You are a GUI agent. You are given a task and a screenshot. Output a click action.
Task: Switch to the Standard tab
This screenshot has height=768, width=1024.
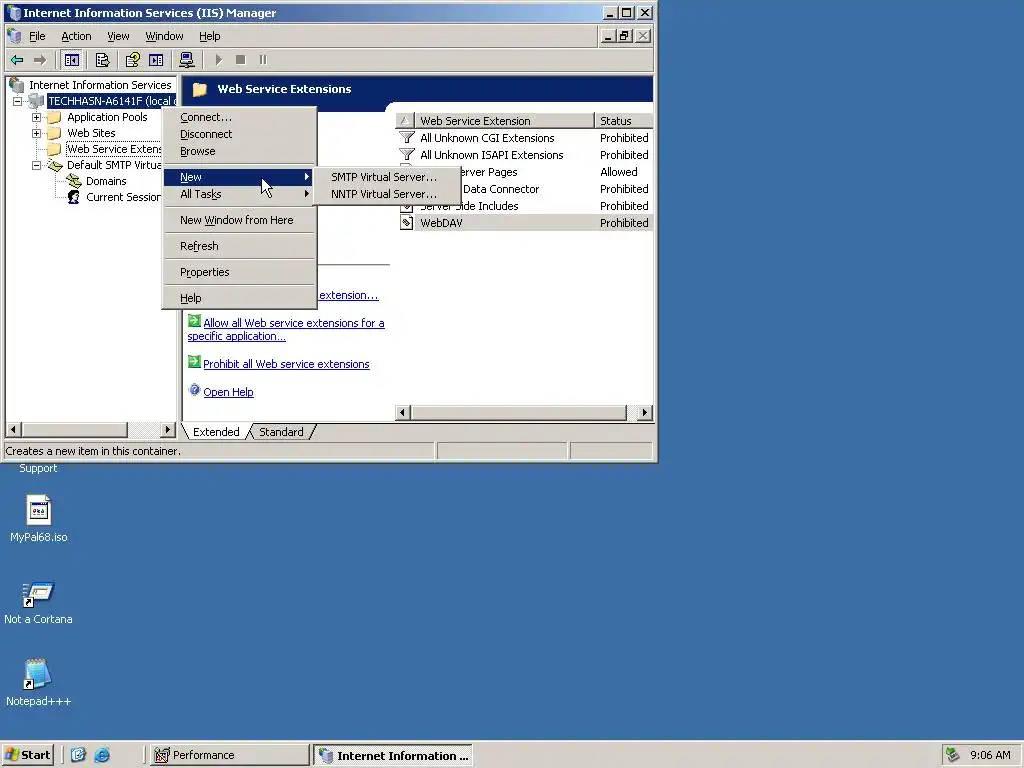click(281, 432)
